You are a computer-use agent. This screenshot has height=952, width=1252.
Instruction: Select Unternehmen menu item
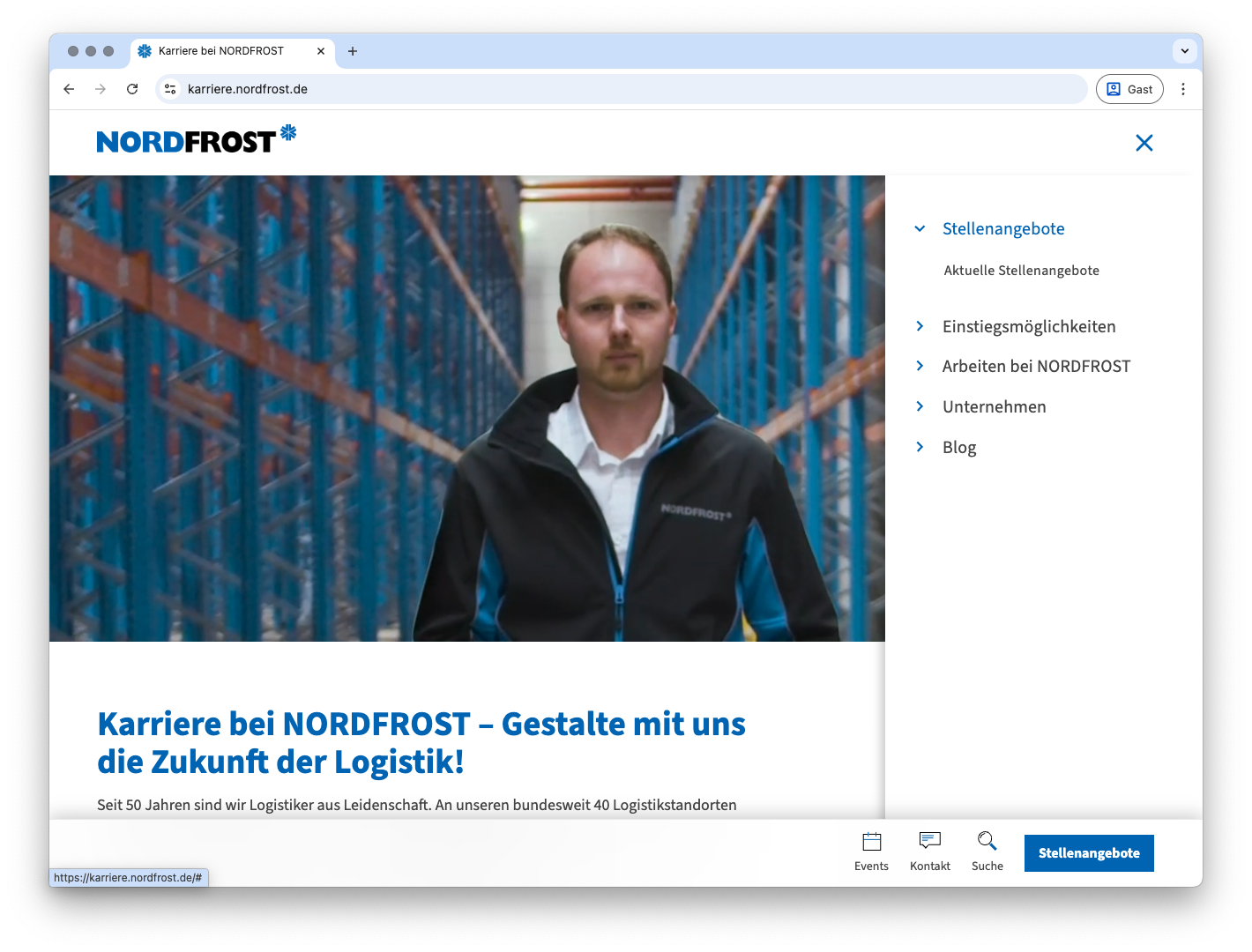point(994,407)
